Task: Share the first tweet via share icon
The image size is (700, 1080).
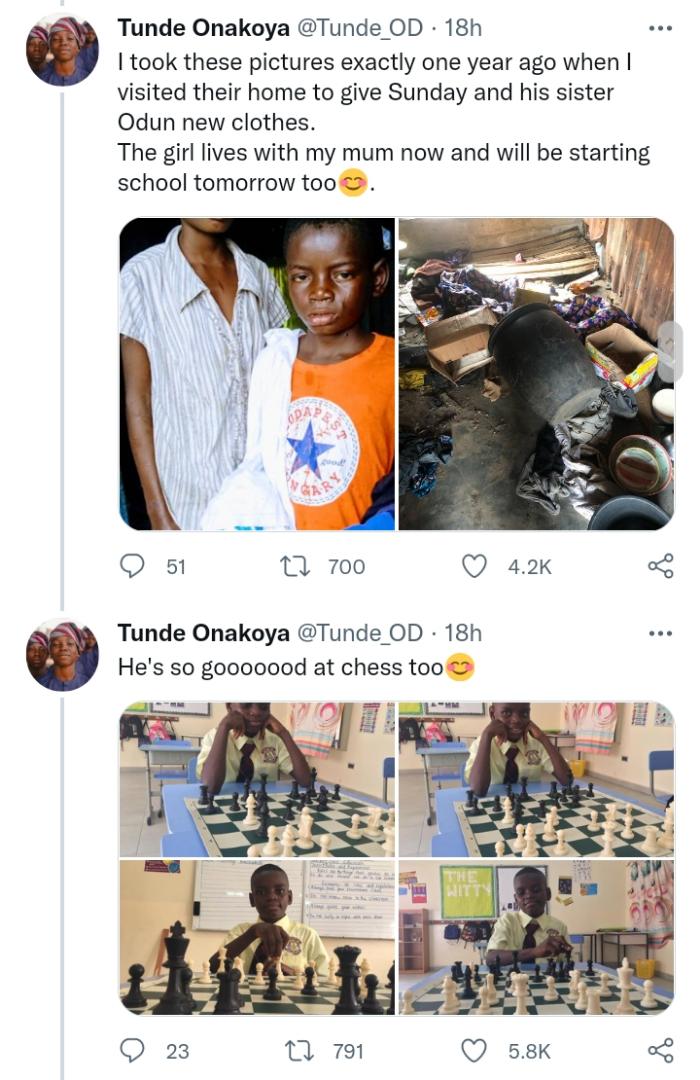Action: point(661,566)
